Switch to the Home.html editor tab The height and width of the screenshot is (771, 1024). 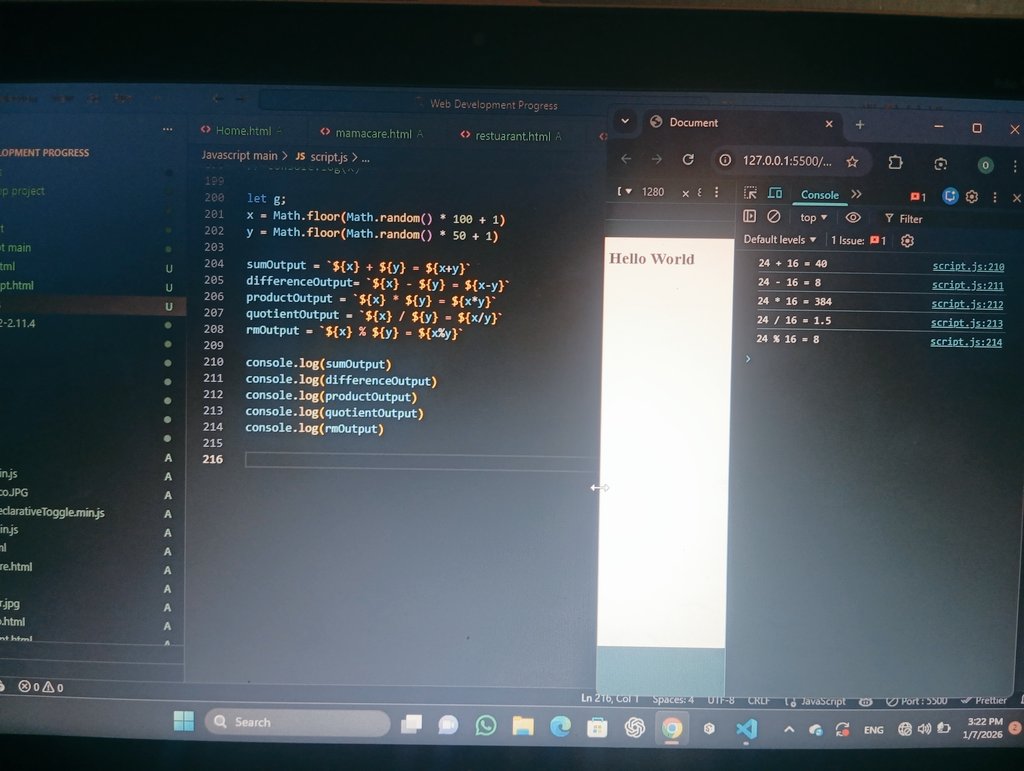click(242, 131)
